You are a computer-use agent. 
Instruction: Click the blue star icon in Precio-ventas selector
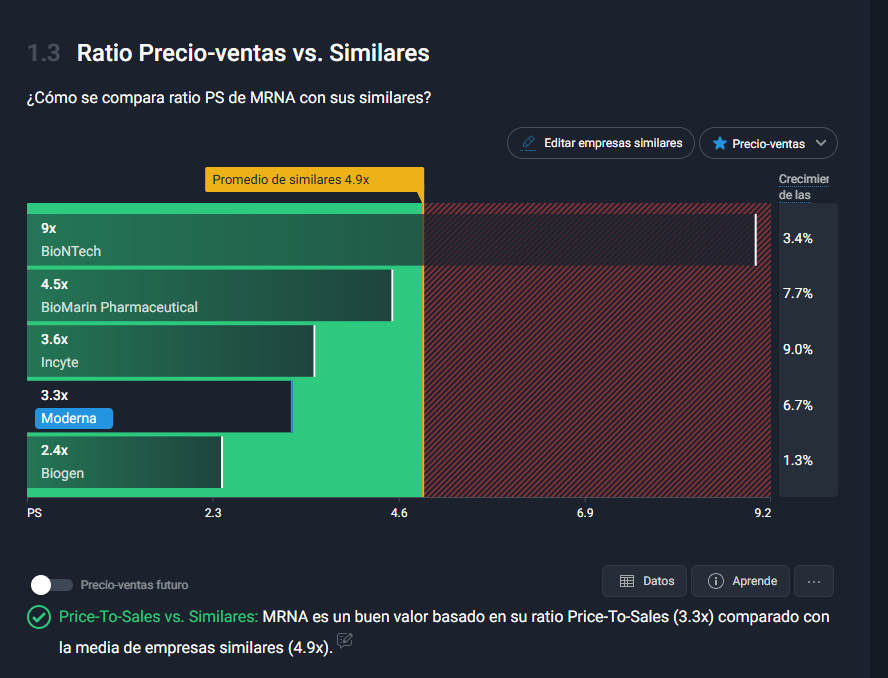click(720, 143)
